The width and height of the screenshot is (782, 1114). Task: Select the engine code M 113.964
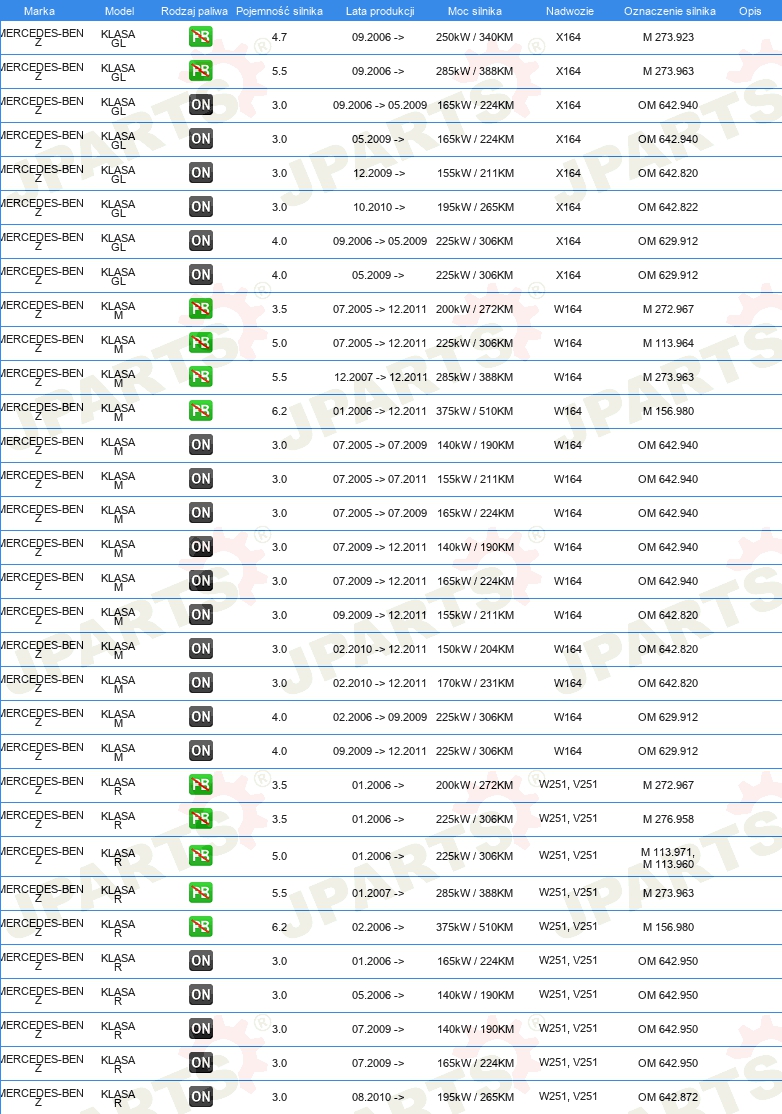pos(668,343)
